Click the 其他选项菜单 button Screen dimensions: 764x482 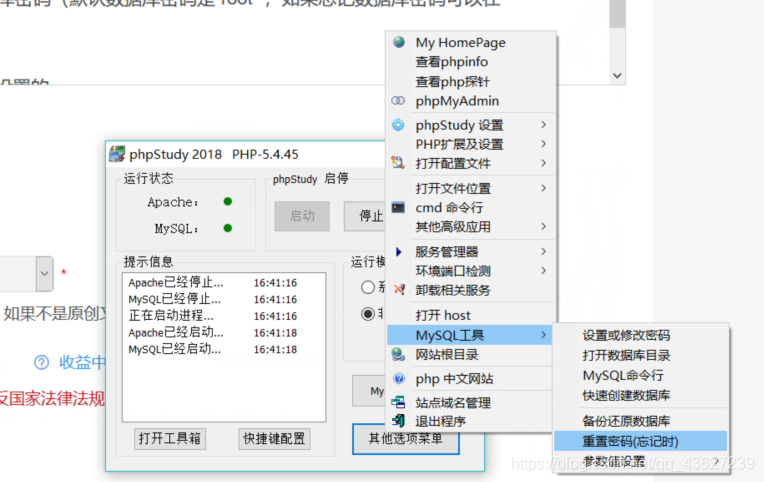[x=405, y=439]
